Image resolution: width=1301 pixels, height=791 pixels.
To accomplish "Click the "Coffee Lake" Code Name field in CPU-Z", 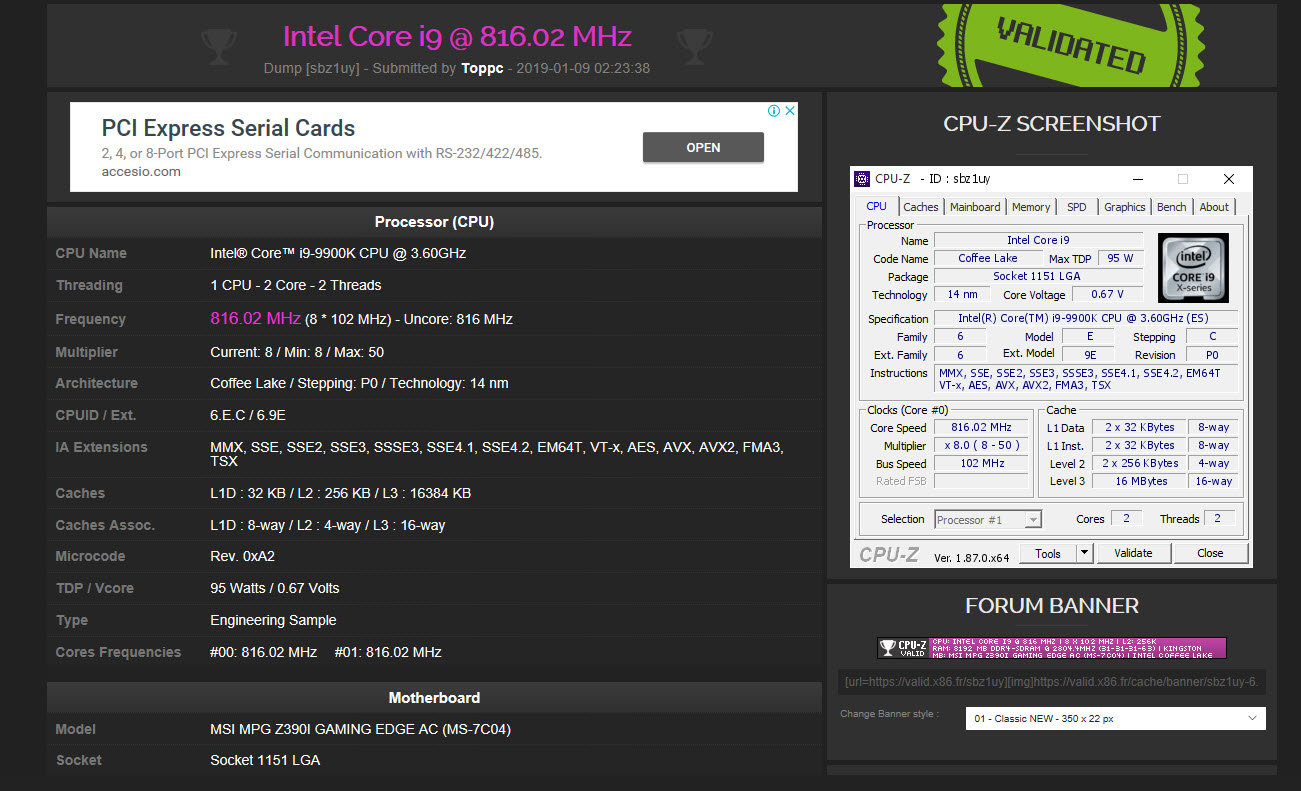I will pos(988,258).
